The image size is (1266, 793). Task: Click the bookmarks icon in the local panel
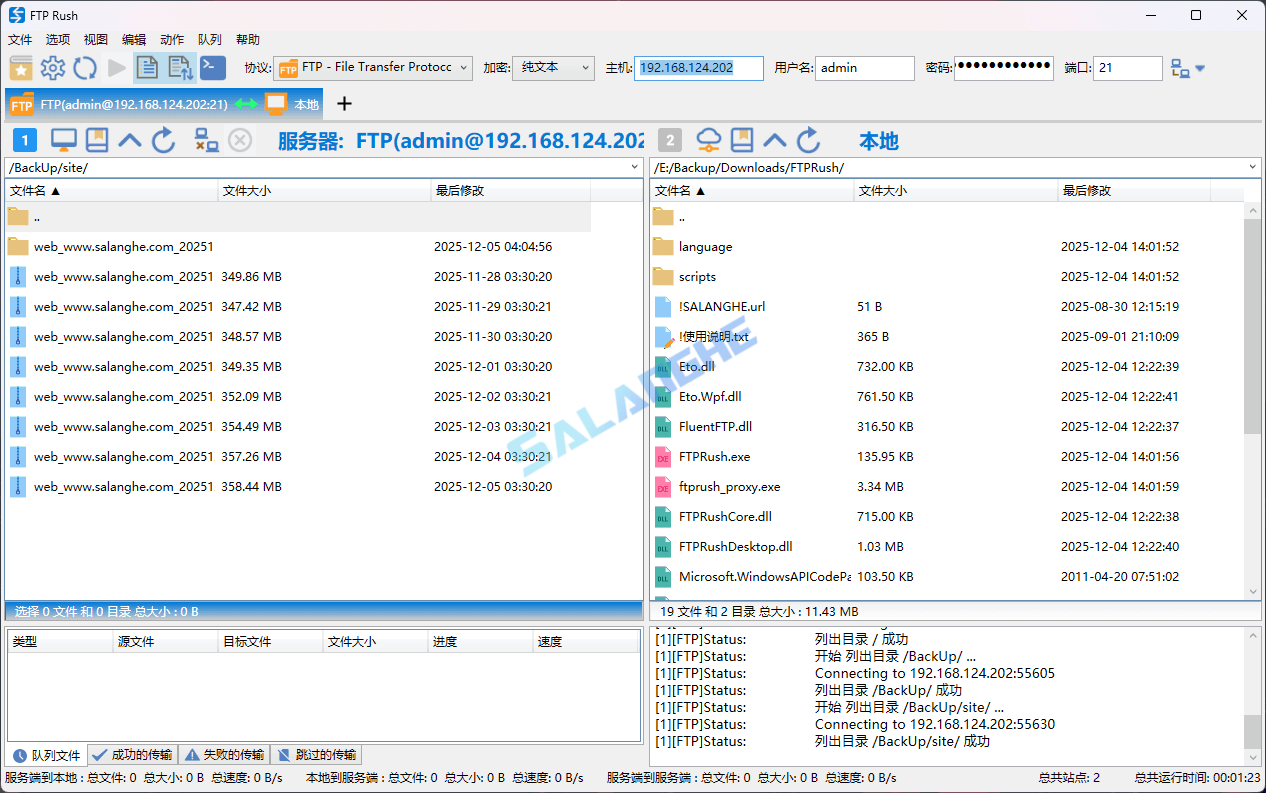[x=741, y=140]
